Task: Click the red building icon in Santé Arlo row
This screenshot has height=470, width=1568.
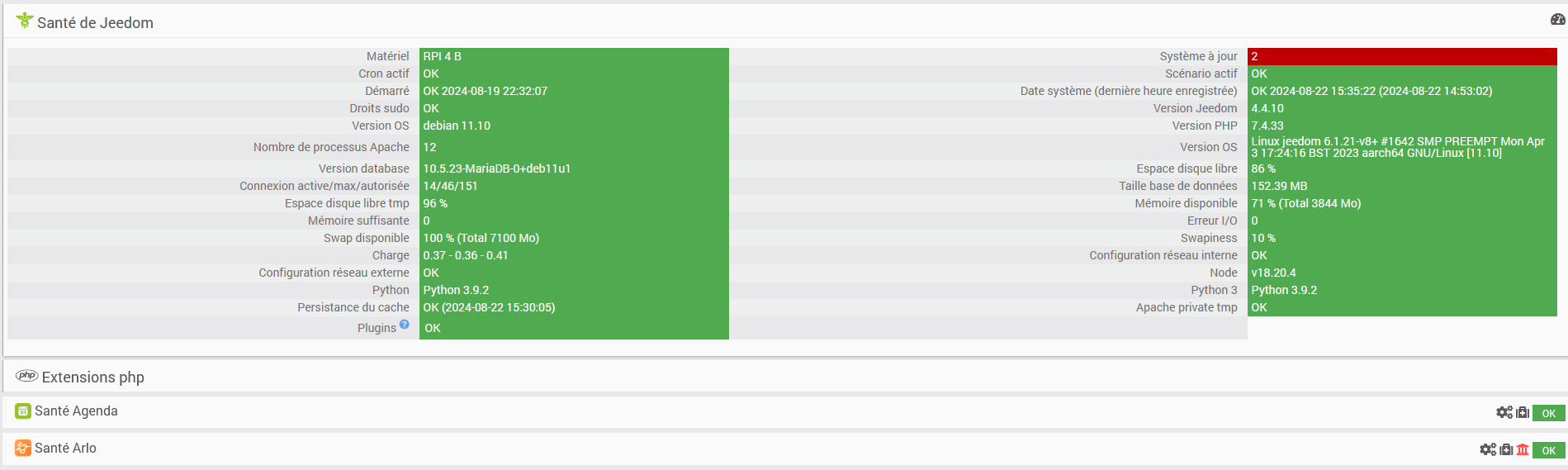Action: (x=1523, y=450)
